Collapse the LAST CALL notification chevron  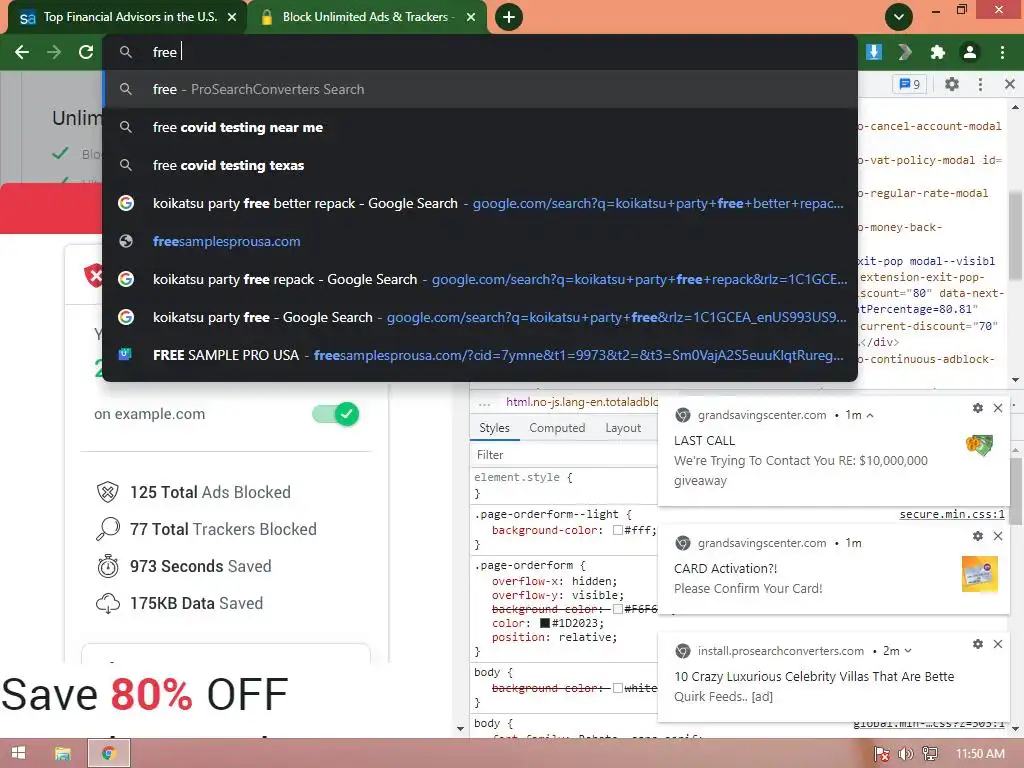click(x=870, y=415)
